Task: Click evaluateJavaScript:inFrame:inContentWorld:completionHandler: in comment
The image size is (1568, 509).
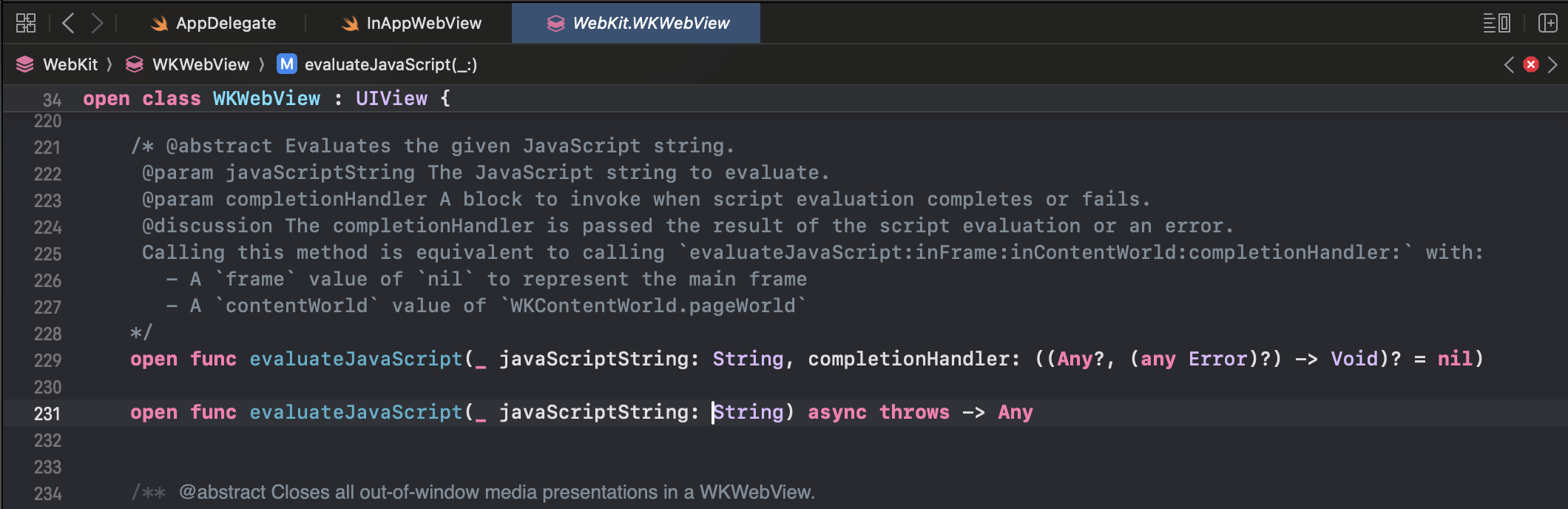Action: tap(1045, 252)
